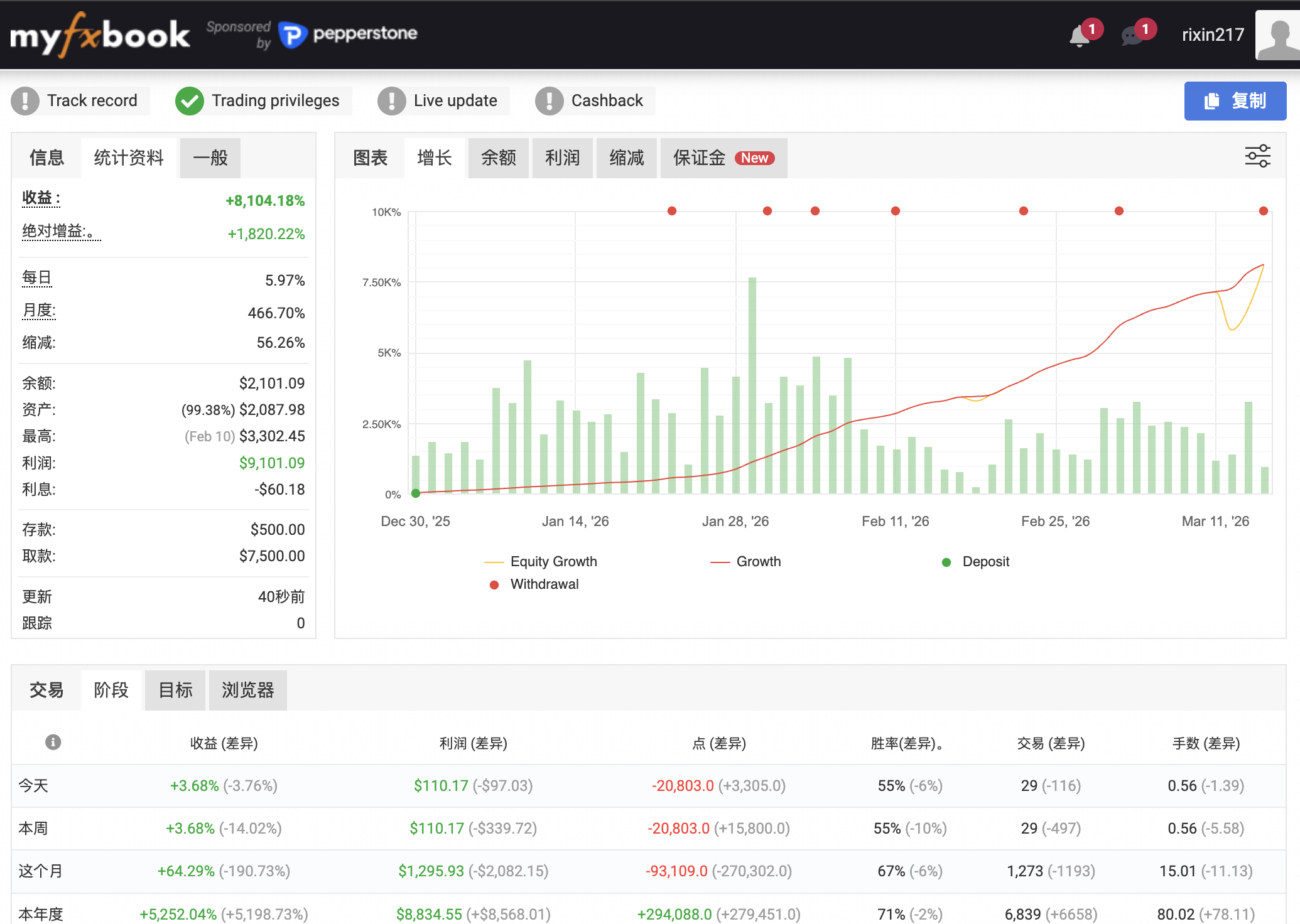Click the Live update warning icon
The height and width of the screenshot is (924, 1300).
tap(391, 100)
